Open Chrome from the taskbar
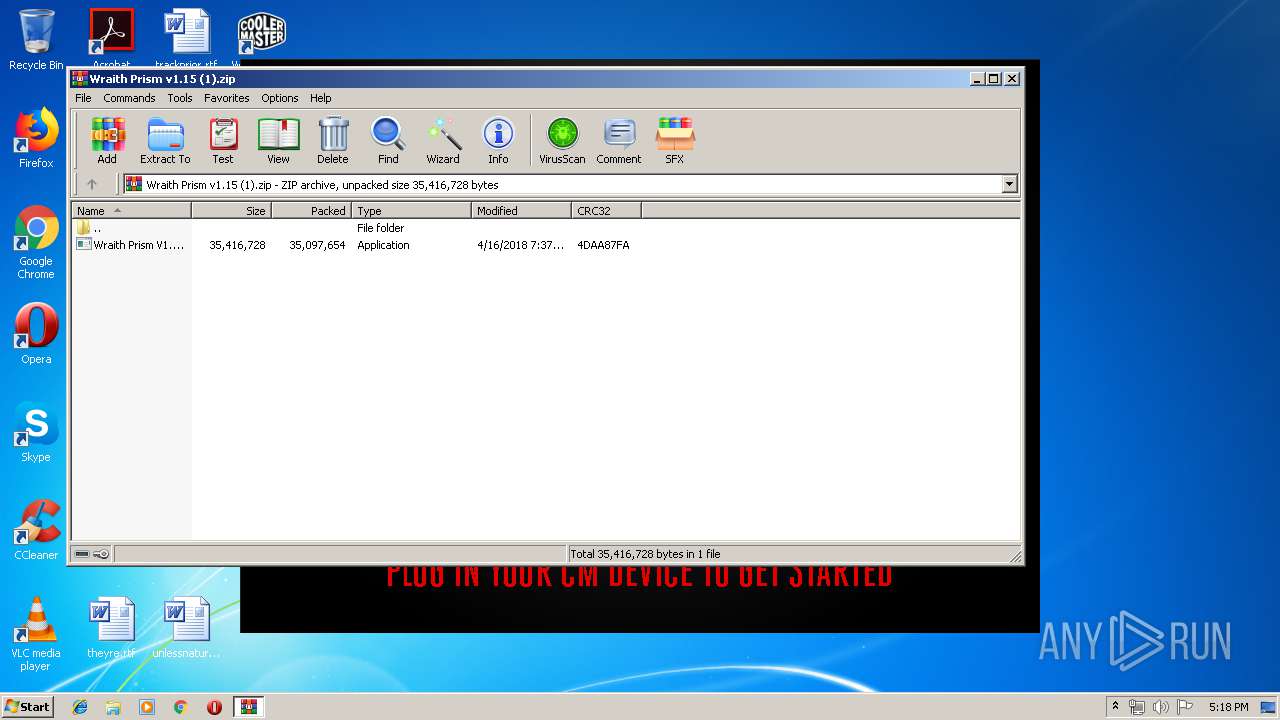Viewport: 1280px width, 720px height. pyautogui.click(x=180, y=707)
